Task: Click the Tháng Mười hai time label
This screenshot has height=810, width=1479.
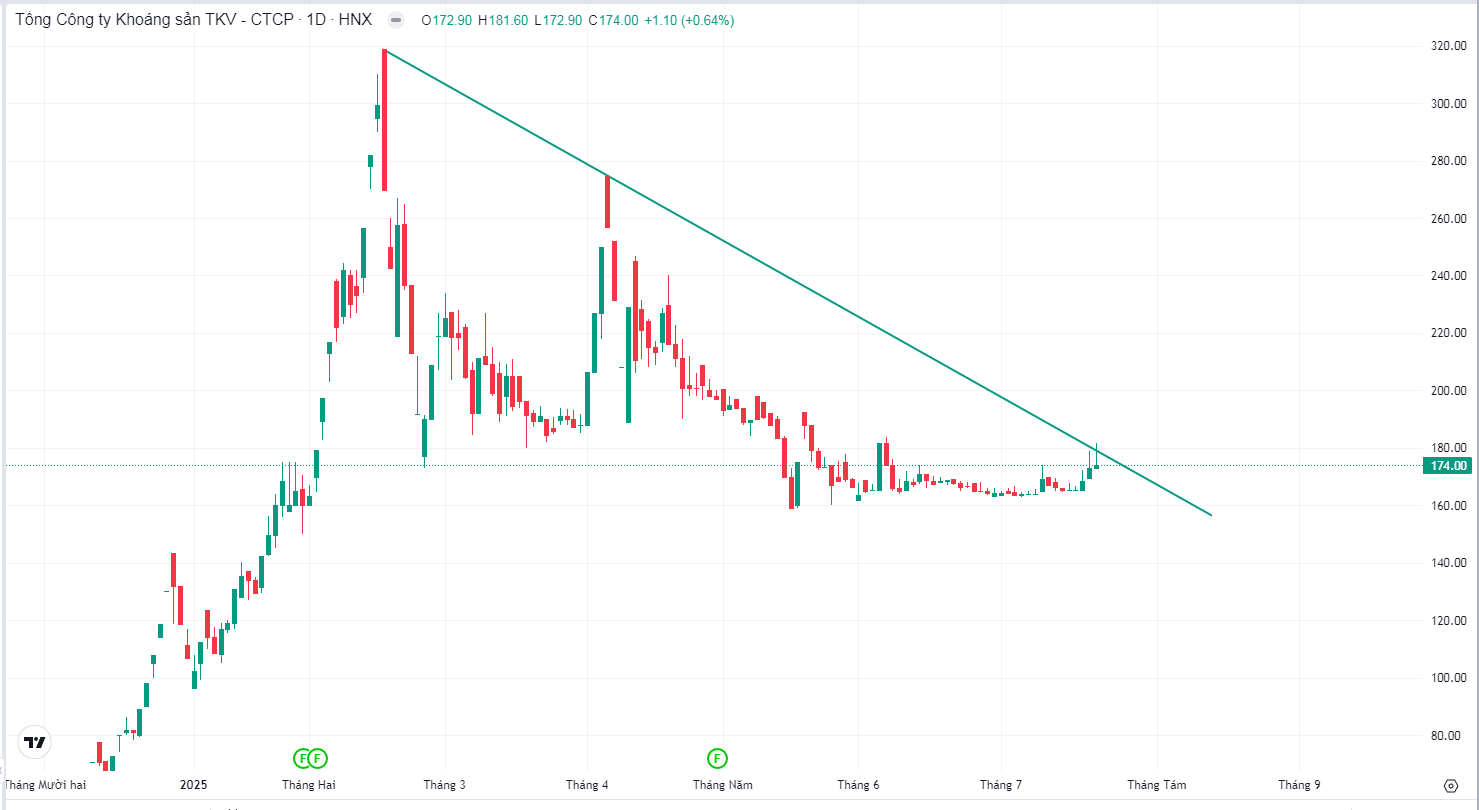Action: [46, 785]
